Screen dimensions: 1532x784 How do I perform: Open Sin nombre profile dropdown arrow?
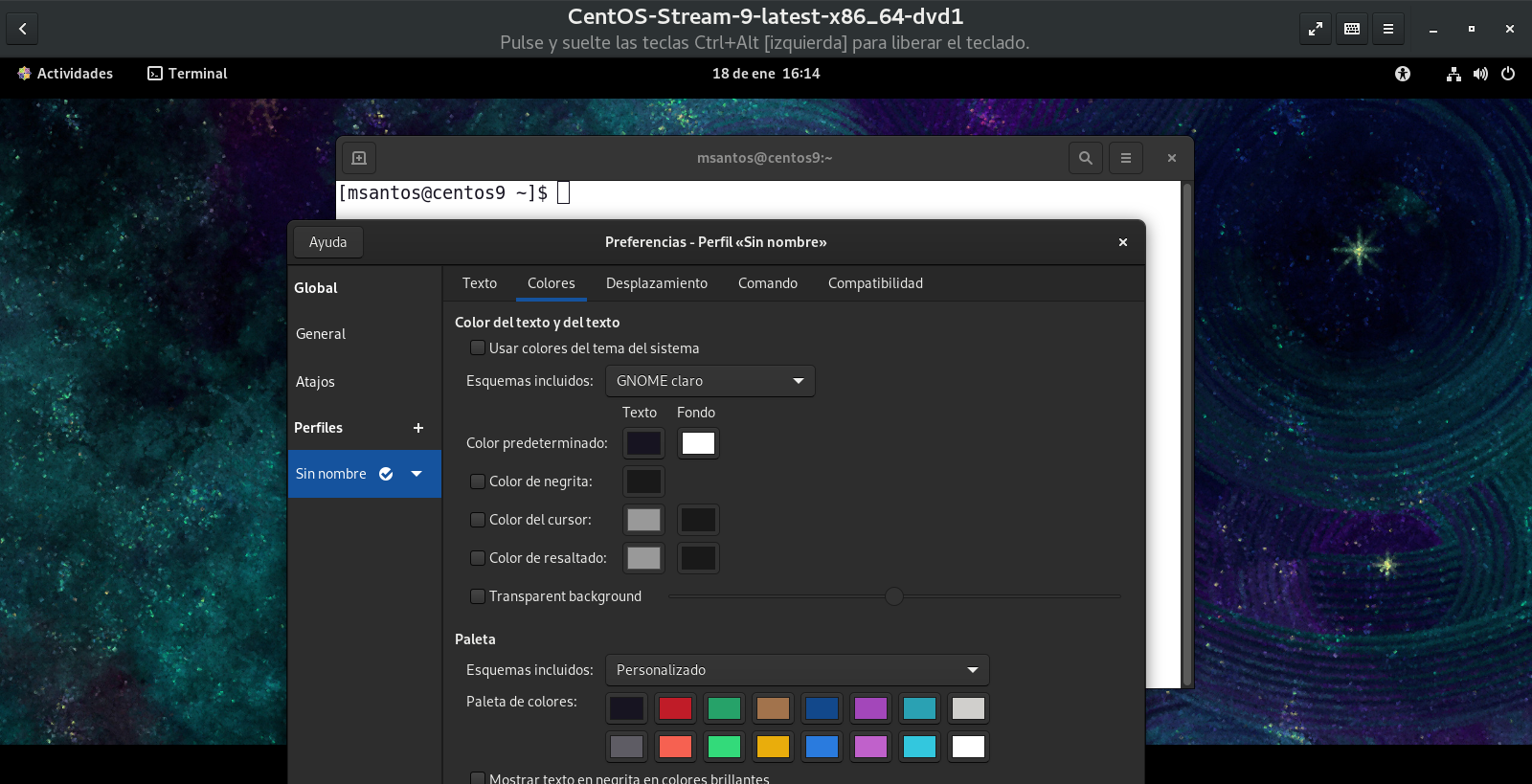point(417,474)
